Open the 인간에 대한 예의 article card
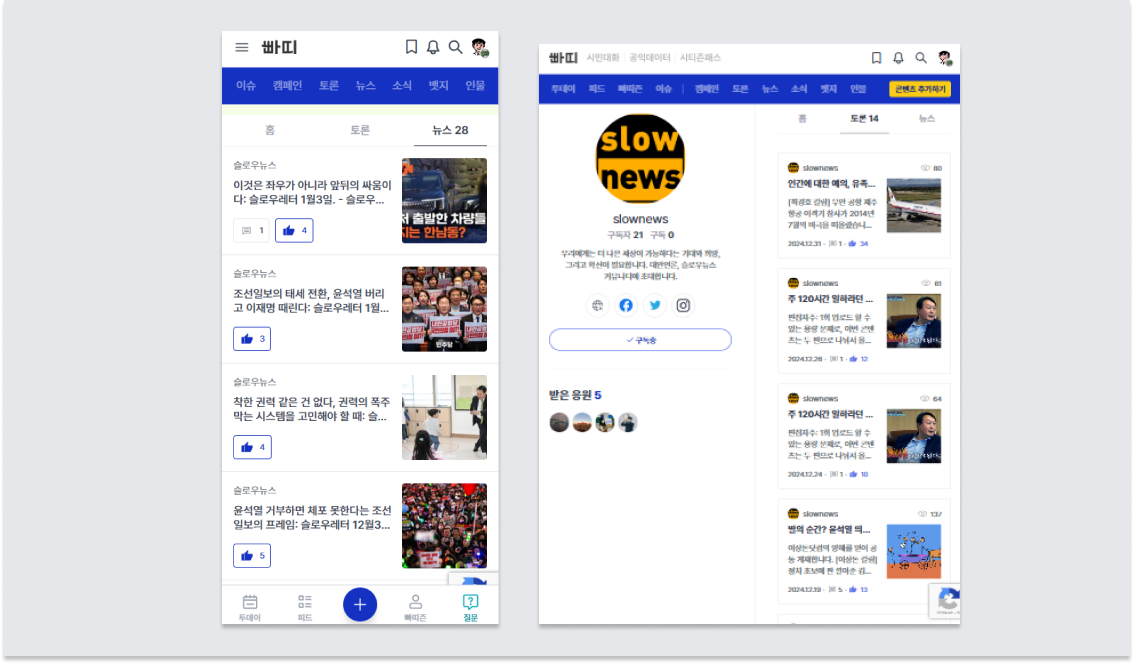This screenshot has width=1134, height=664. point(864,205)
